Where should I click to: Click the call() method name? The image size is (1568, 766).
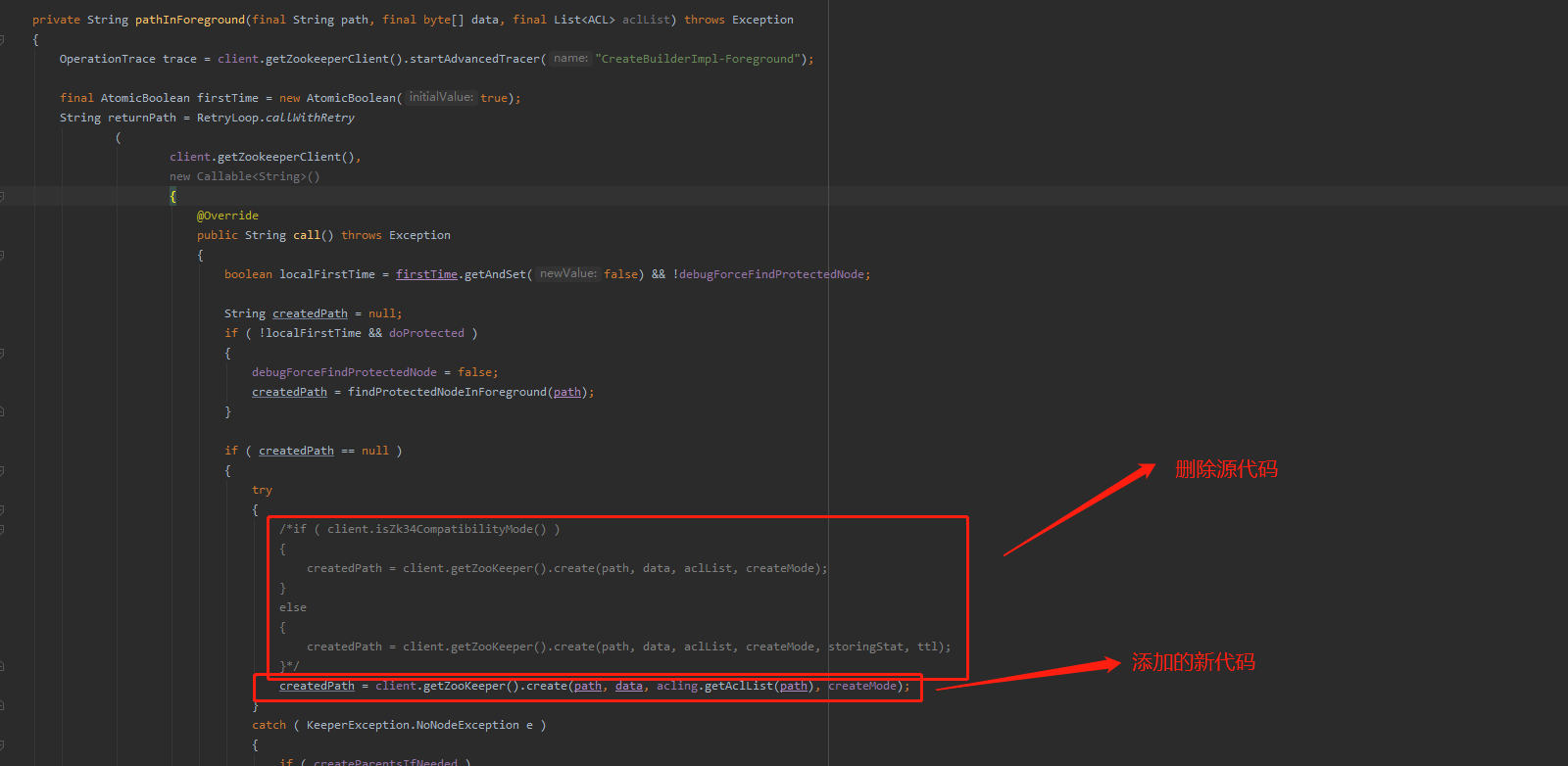[x=307, y=235]
